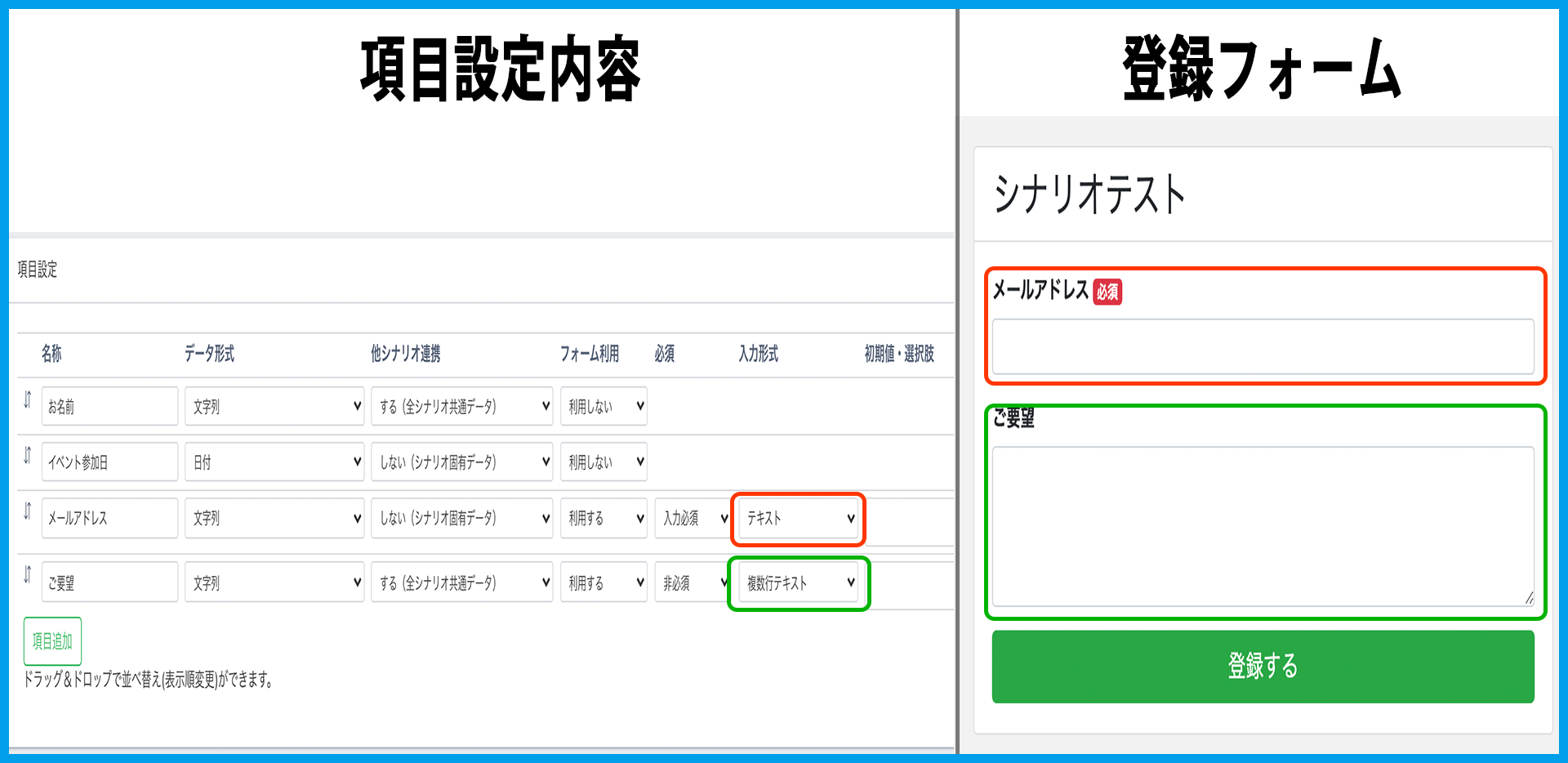Image resolution: width=1568 pixels, height=763 pixels.
Task: Open フォーム利用 dropdown for イベント参加日
Action: [x=604, y=462]
